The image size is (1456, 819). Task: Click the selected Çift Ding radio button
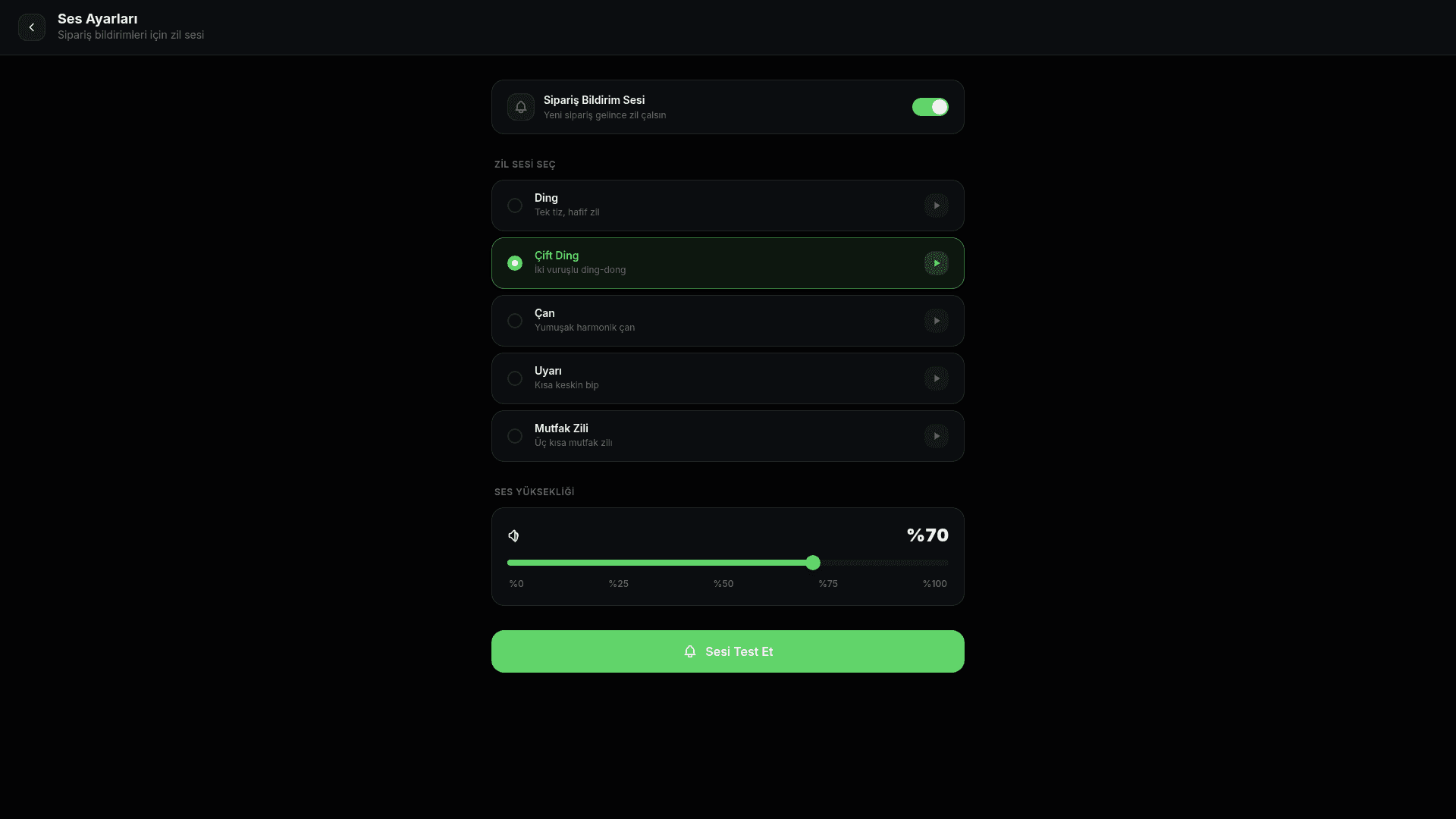pos(515,263)
